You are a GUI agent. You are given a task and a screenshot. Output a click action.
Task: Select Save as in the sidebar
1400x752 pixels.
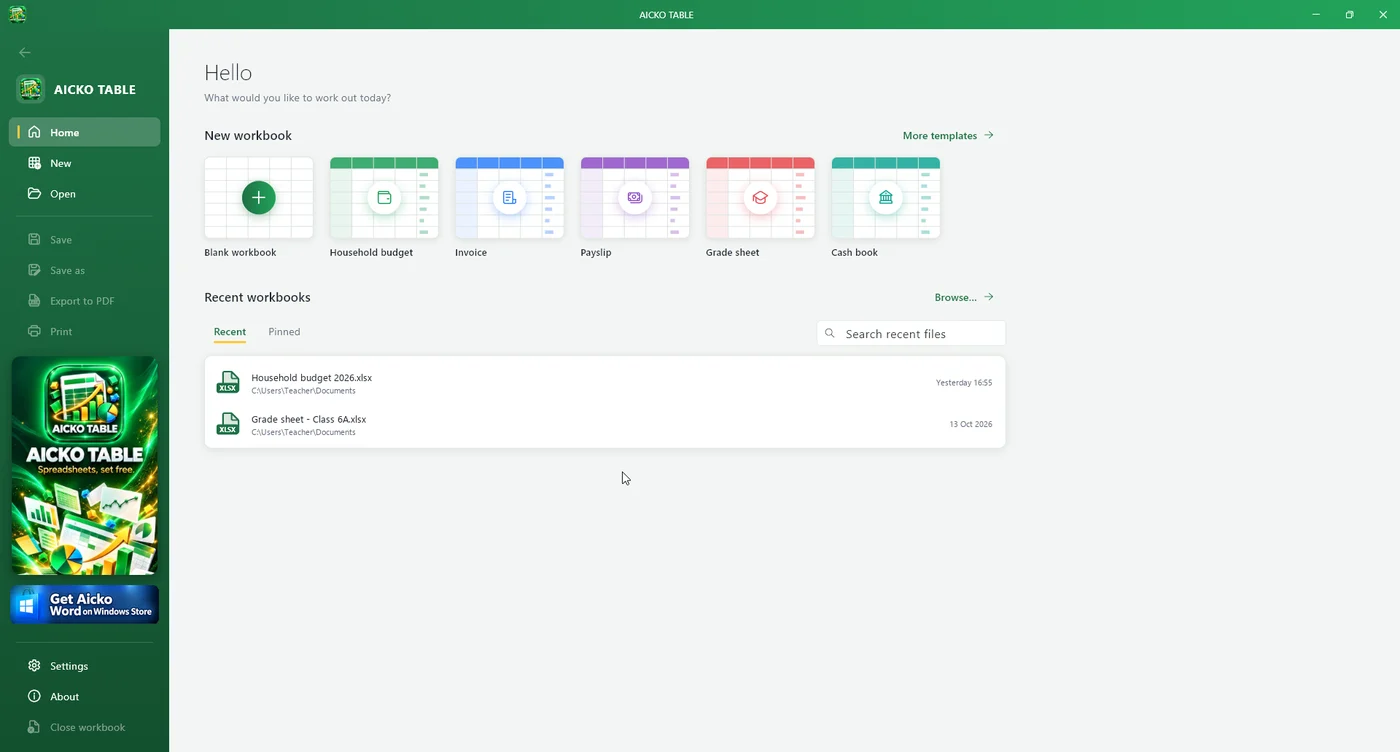pos(85,270)
